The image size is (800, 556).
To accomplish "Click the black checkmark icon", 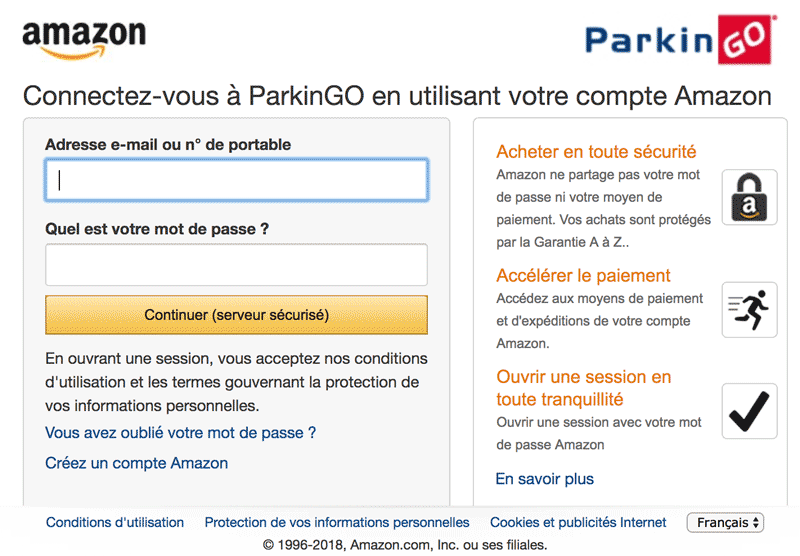I will [749, 411].
